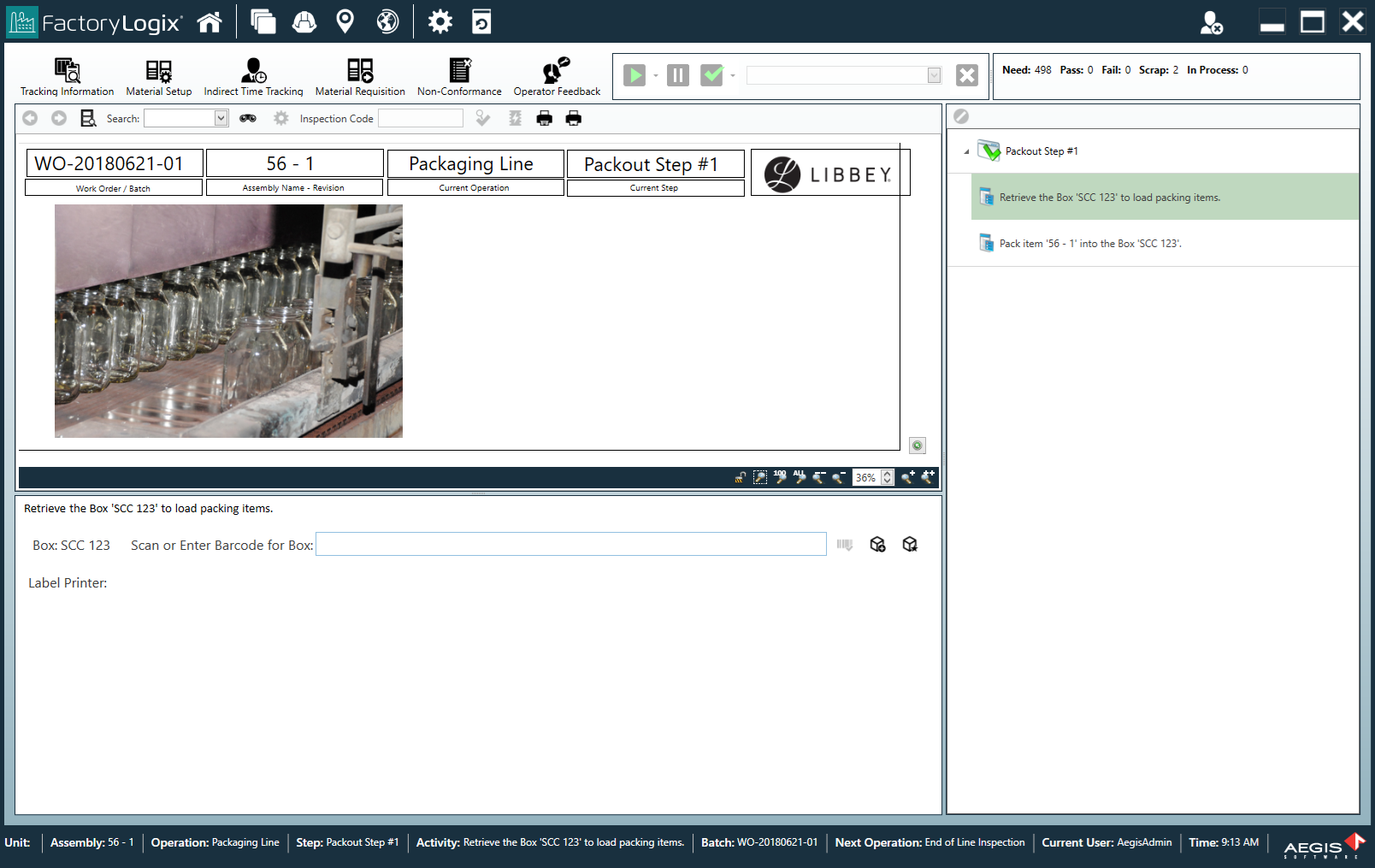This screenshot has width=1375, height=868.
Task: Toggle the zoom lock padlock
Action: (x=740, y=477)
